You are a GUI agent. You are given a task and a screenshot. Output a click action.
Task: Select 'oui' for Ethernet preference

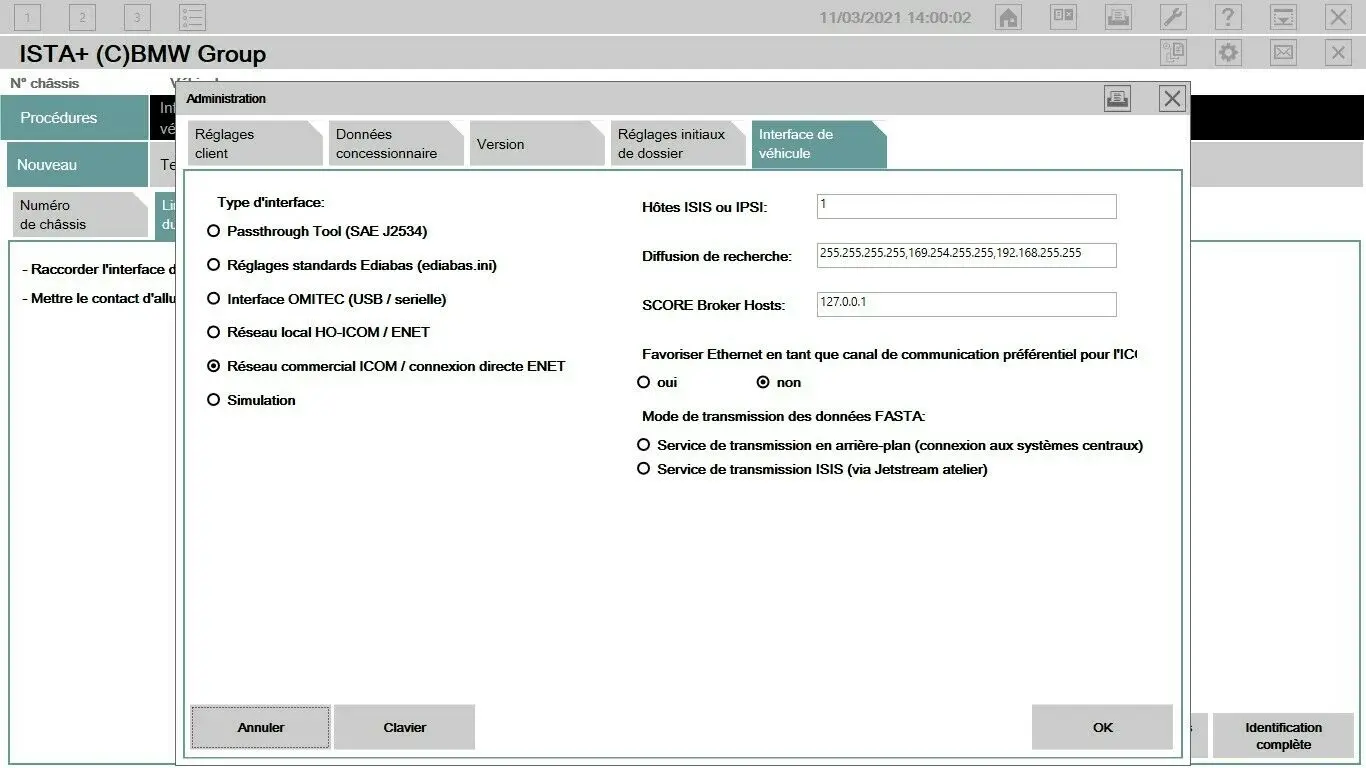[643, 382]
